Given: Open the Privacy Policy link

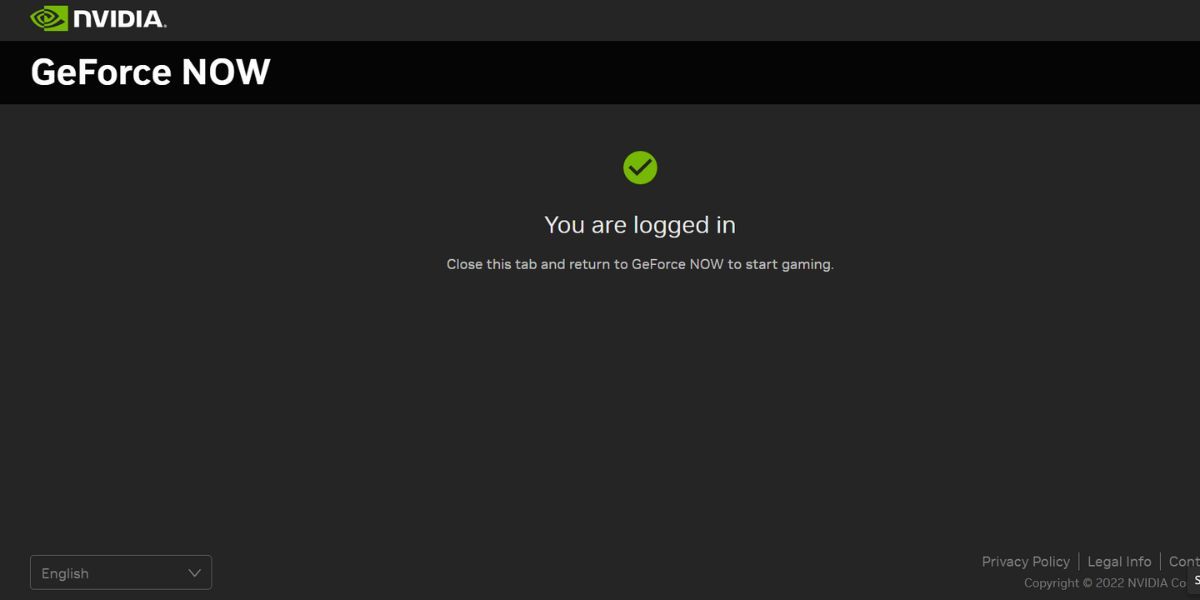Looking at the screenshot, I should pyautogui.click(x=1025, y=562).
